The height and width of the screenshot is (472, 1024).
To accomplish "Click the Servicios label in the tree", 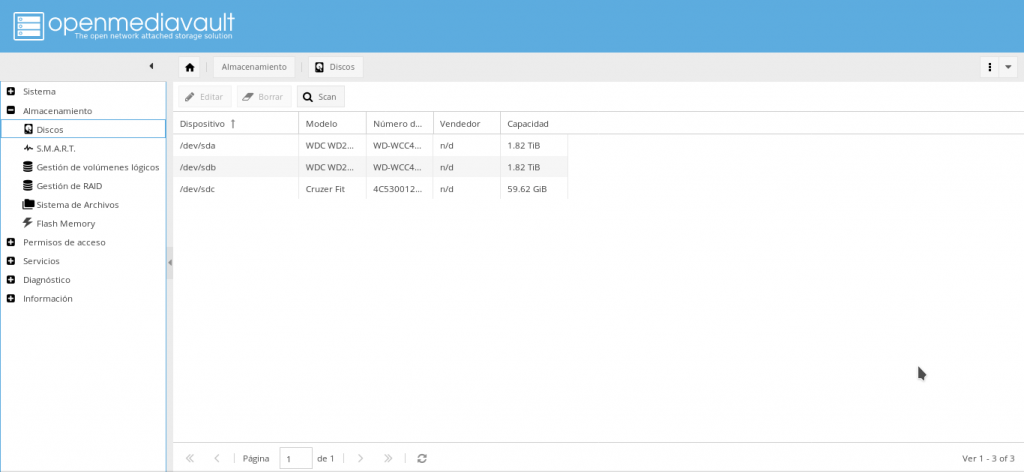I will (x=41, y=261).
